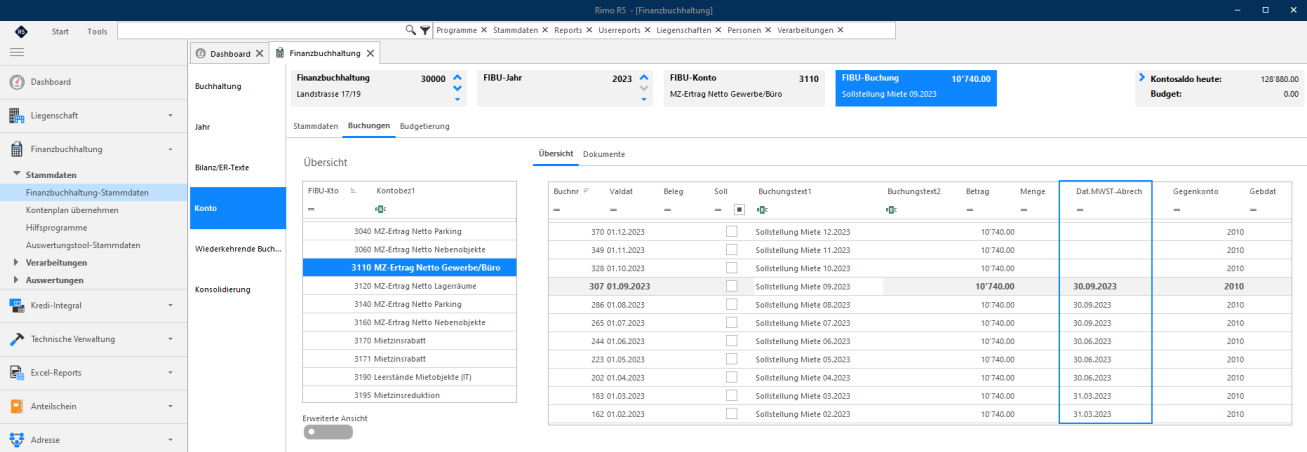Check Soll box for Sollstellung Miete 10.2023
The height and width of the screenshot is (452, 1307).
pyautogui.click(x=732, y=267)
